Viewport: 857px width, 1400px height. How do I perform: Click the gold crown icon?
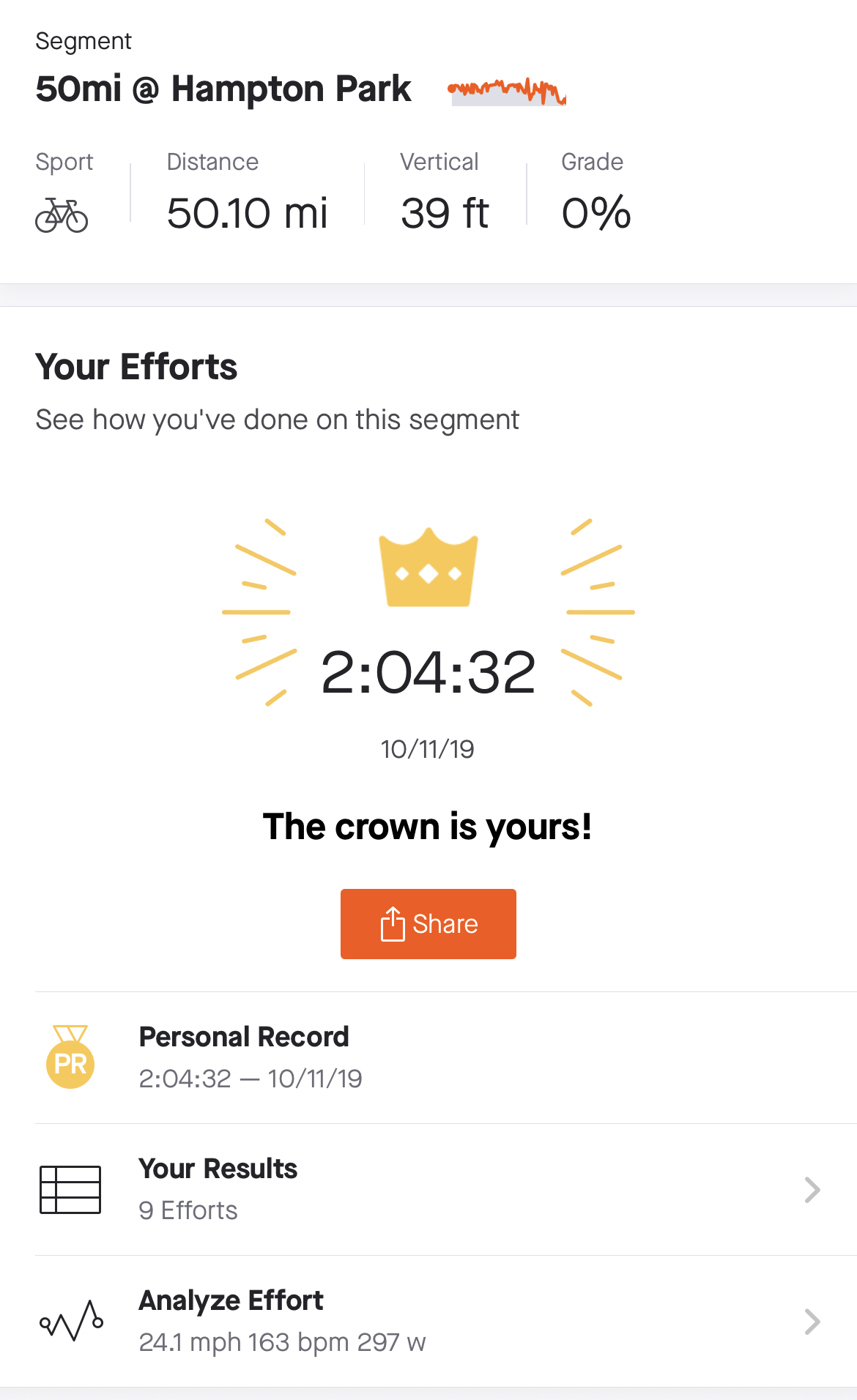point(428,567)
